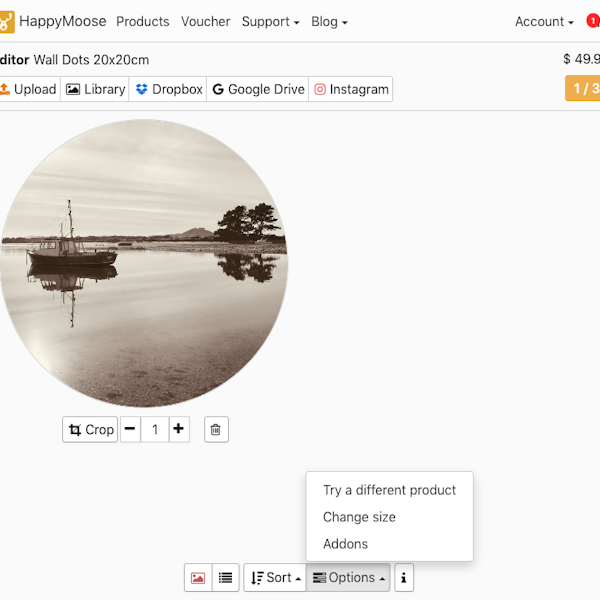Viewport: 600px width, 600px height.
Task: Expand the Blog dropdown menu
Action: click(x=329, y=21)
